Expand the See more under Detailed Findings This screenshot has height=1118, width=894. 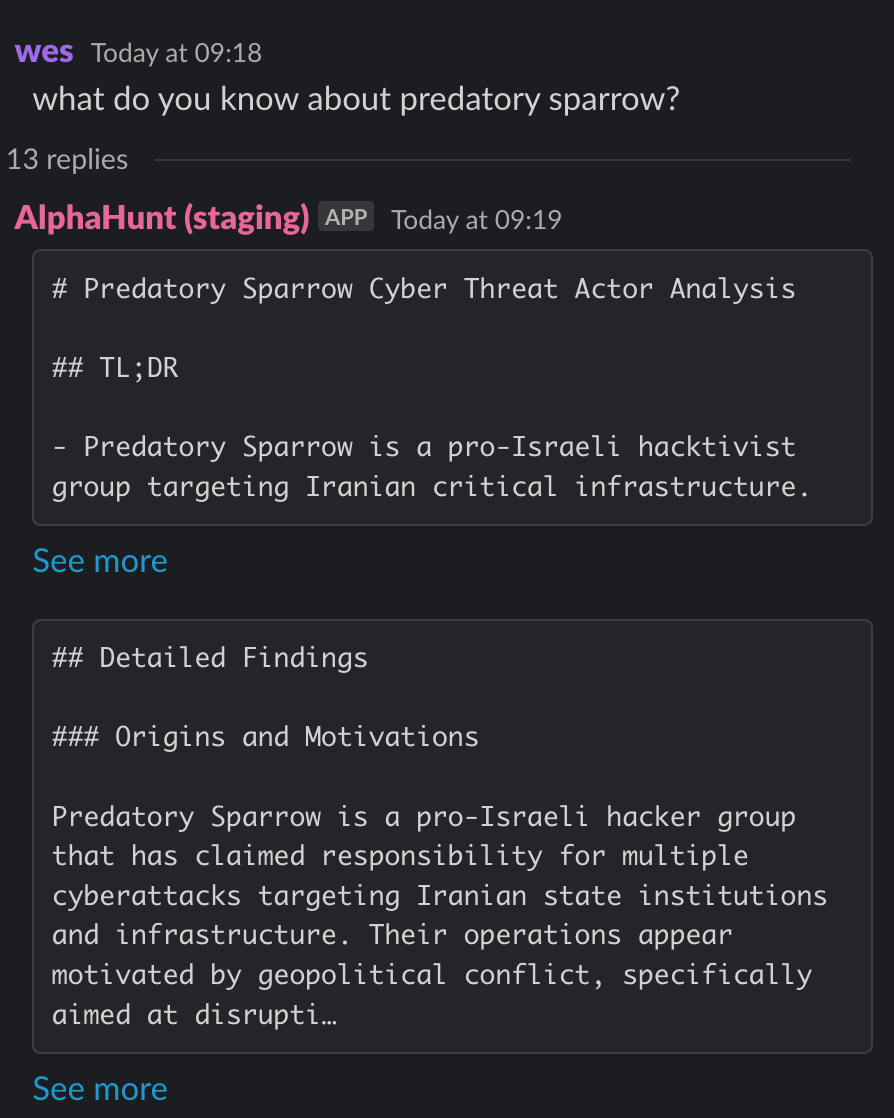(100, 1089)
